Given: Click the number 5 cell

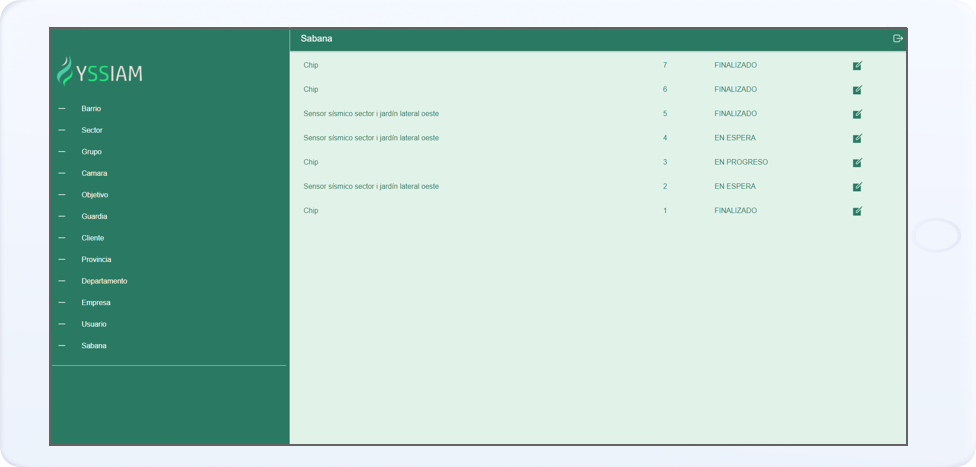Looking at the screenshot, I should coord(665,114).
